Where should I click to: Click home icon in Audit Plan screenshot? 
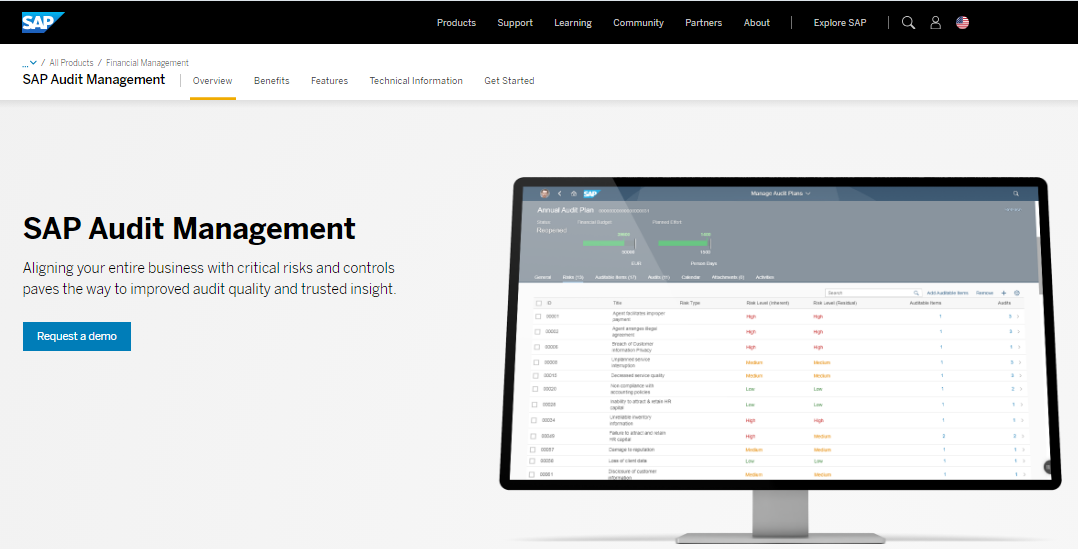point(574,194)
